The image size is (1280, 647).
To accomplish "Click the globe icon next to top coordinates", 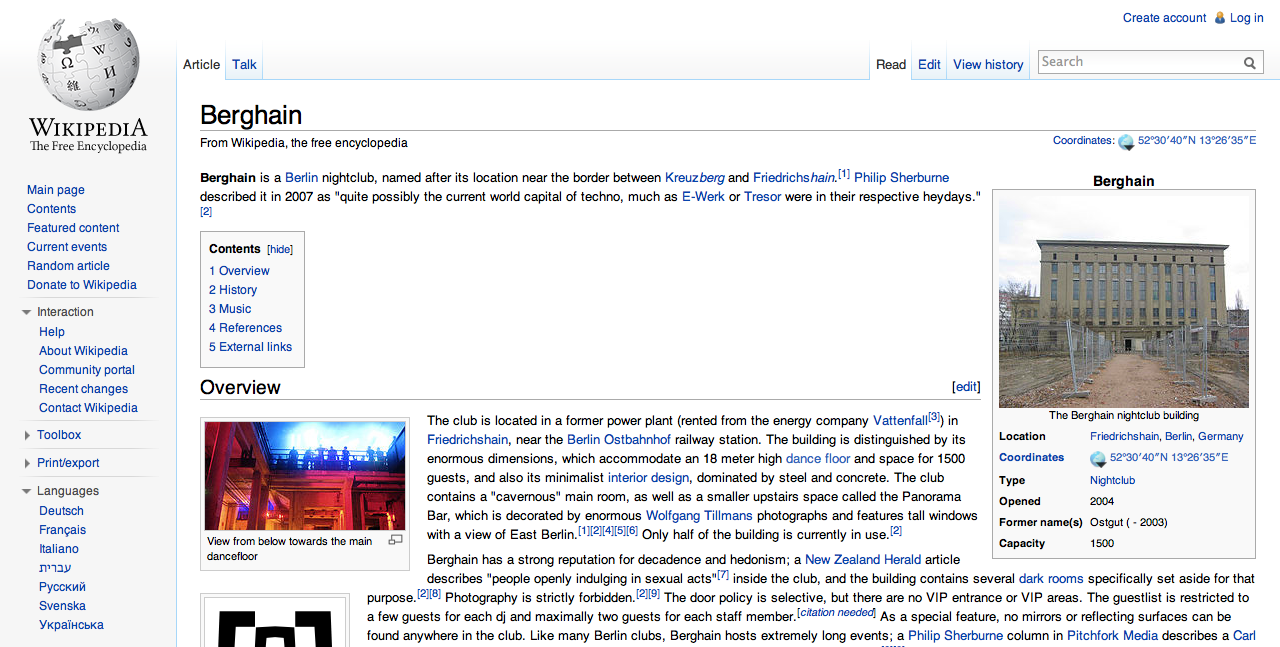I will (x=1126, y=142).
